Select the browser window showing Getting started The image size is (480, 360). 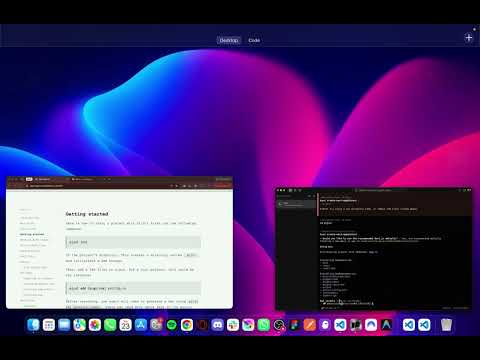point(119,242)
